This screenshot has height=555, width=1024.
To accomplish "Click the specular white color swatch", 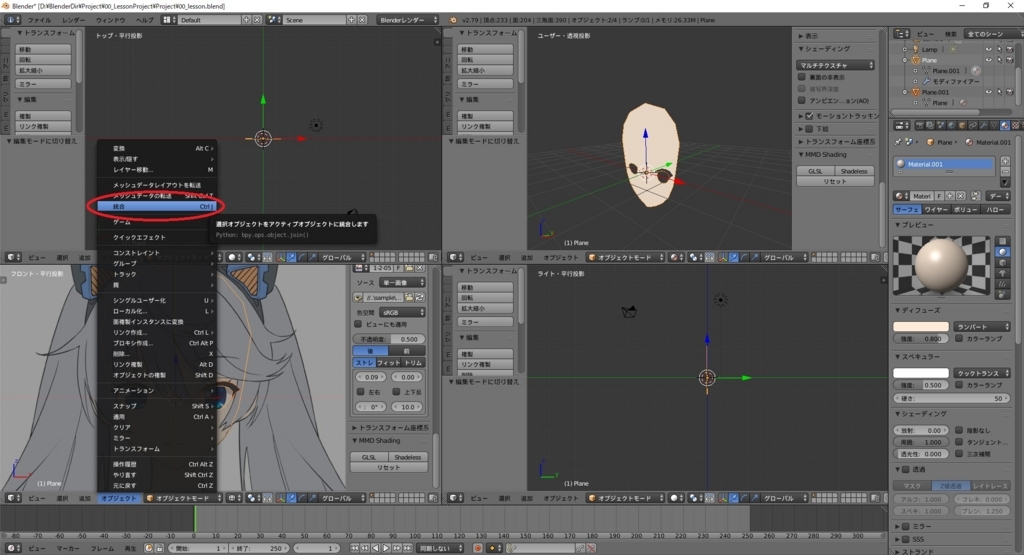I will pos(921,373).
